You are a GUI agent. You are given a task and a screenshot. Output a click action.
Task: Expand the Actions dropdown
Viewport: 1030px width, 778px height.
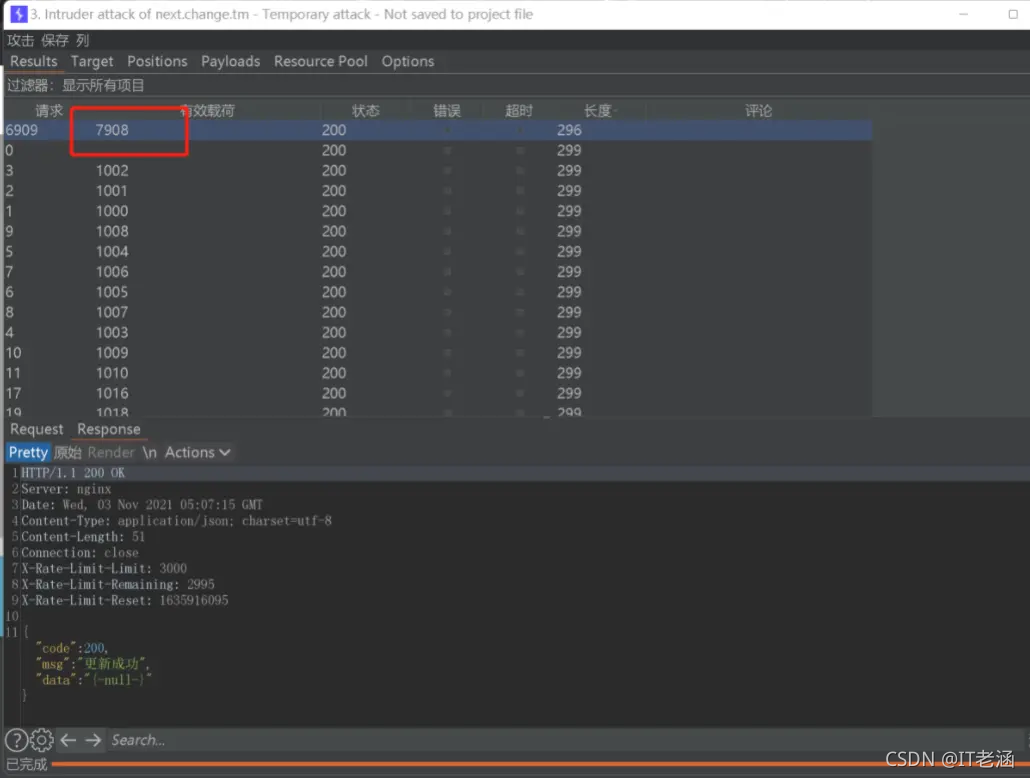pyautogui.click(x=197, y=452)
